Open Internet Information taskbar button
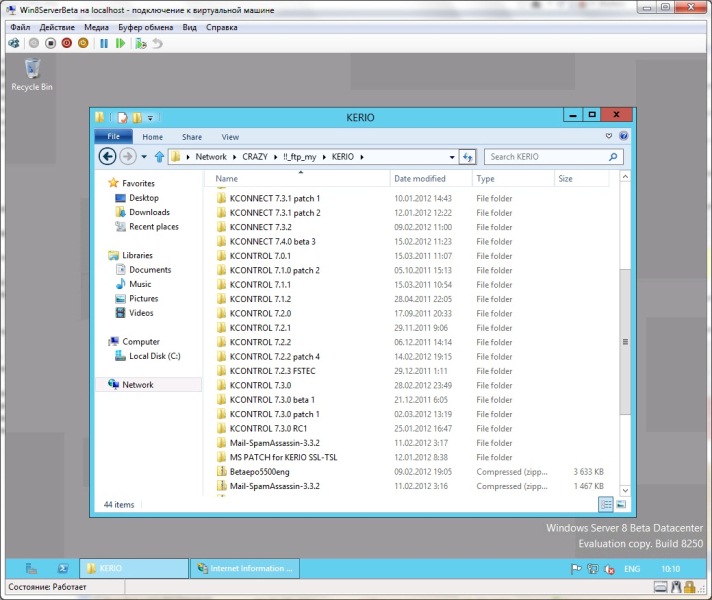This screenshot has width=712, height=600. [x=246, y=568]
